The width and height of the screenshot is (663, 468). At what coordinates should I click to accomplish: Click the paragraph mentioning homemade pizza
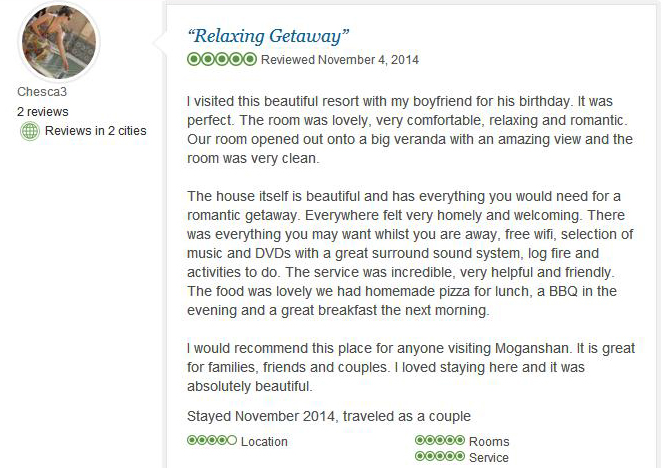pos(410,253)
